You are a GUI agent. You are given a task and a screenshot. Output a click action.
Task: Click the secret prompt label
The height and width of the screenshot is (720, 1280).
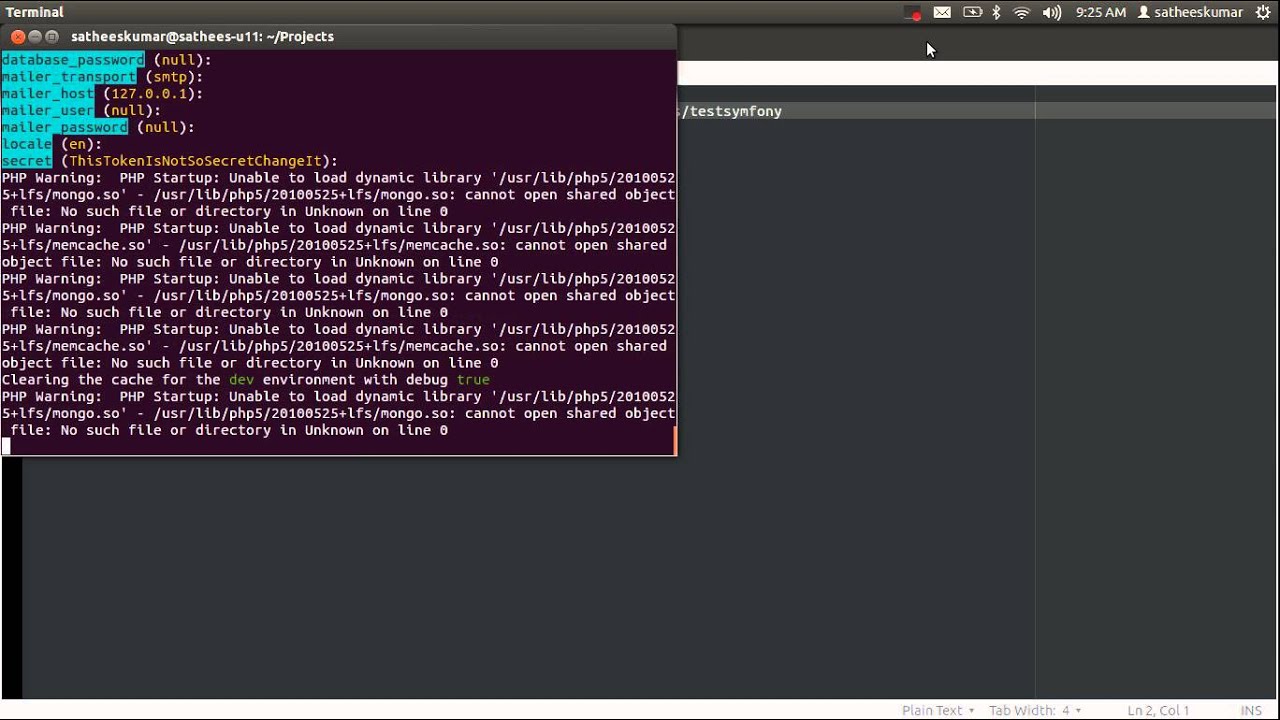(27, 161)
